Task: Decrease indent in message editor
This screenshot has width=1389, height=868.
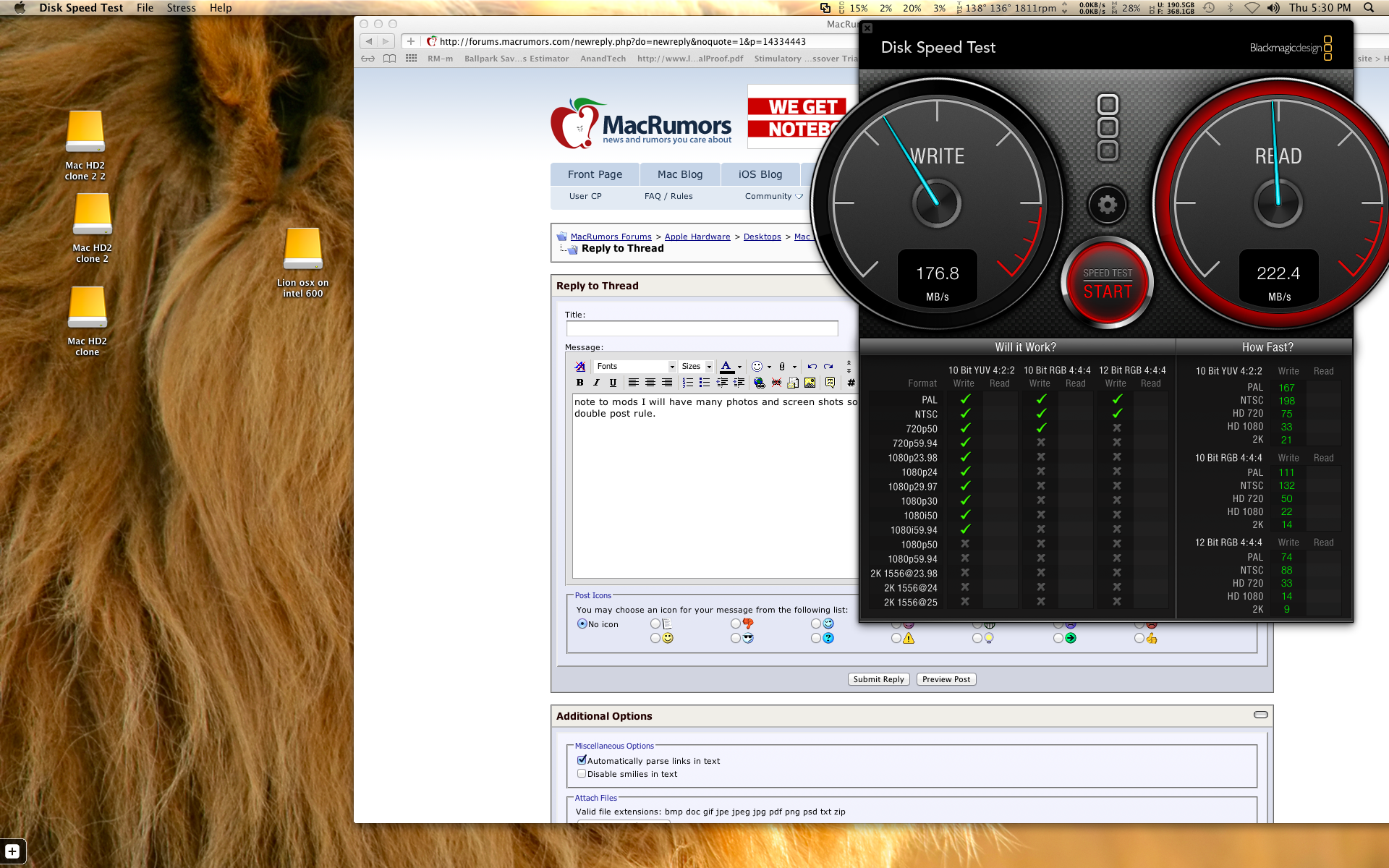Action: 722,383
